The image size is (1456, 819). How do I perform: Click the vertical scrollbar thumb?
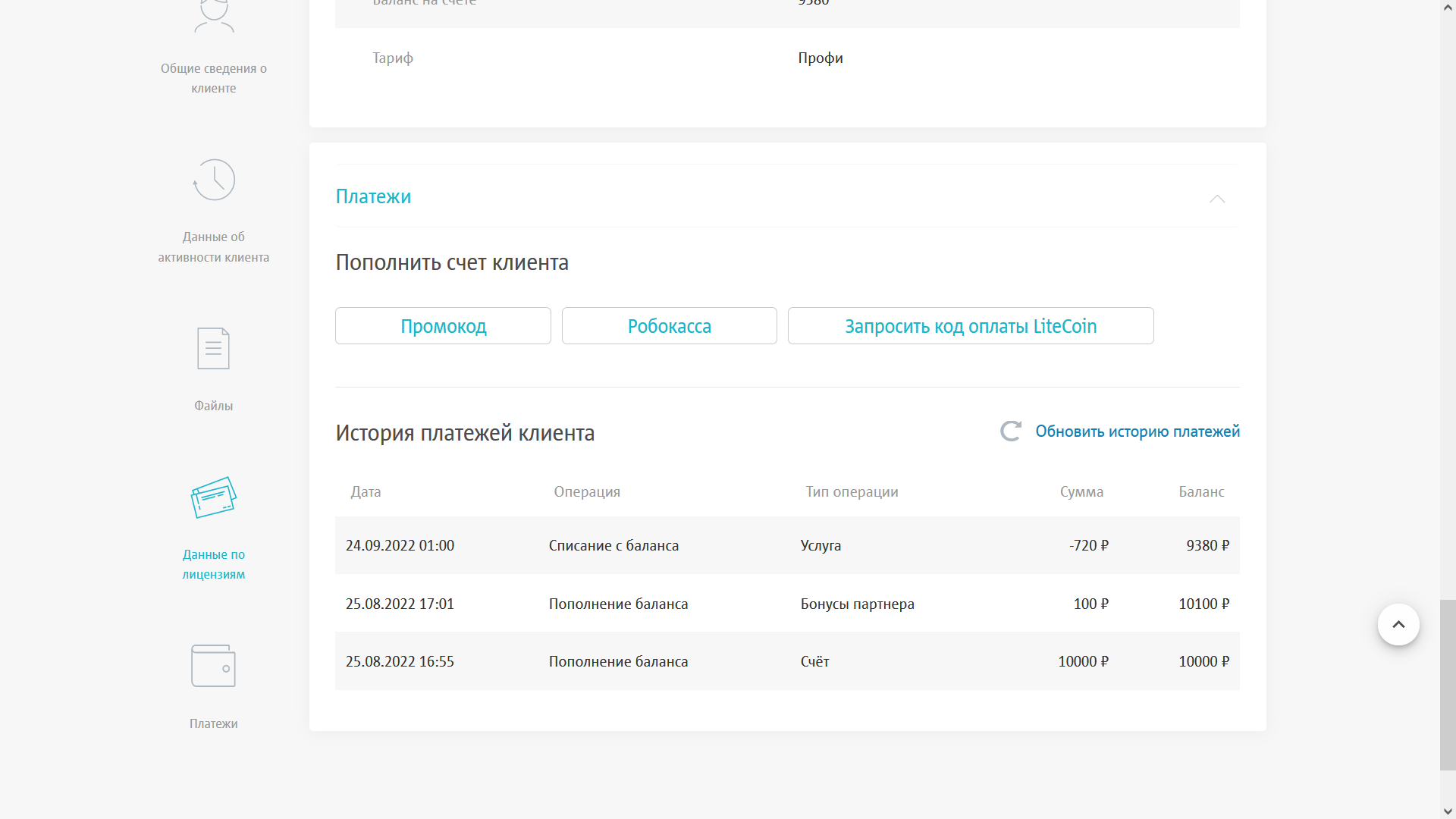1448,685
